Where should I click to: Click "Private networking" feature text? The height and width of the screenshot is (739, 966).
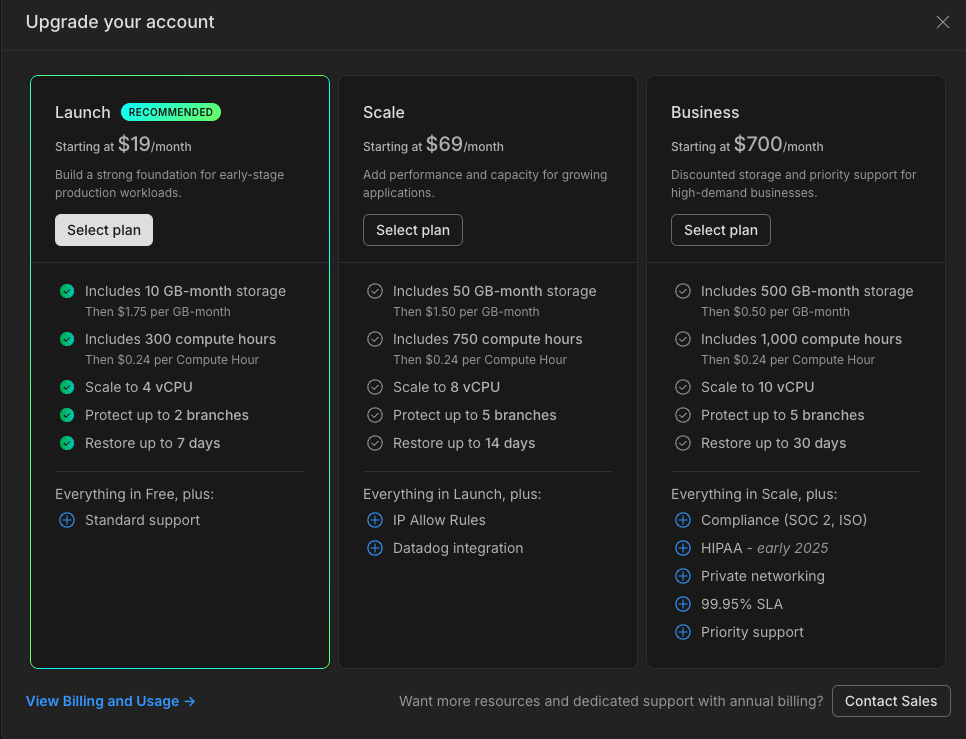coord(763,576)
